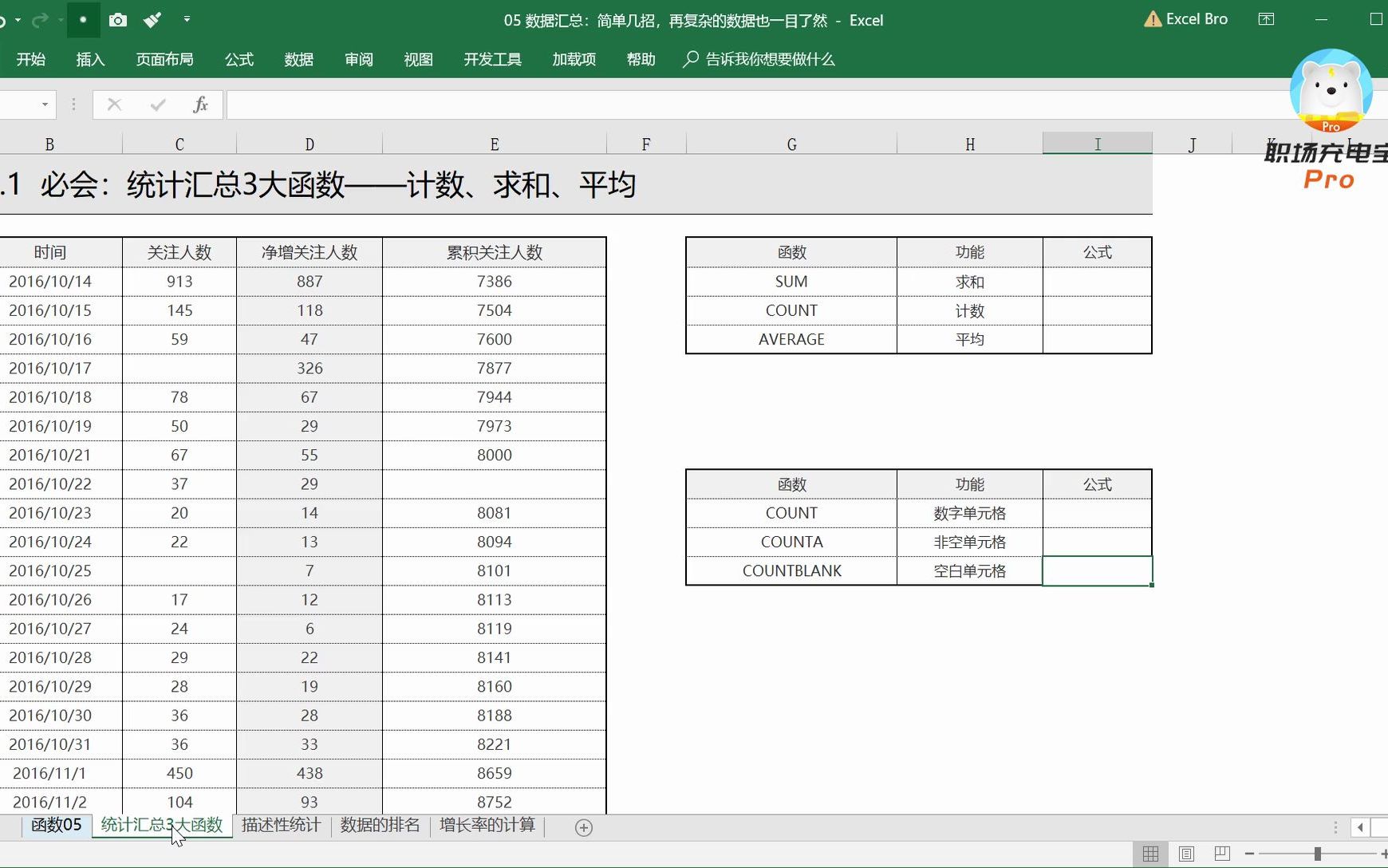1388x868 pixels.
Task: Switch to the 描述性统计 sheet tab
Action: [x=280, y=826]
